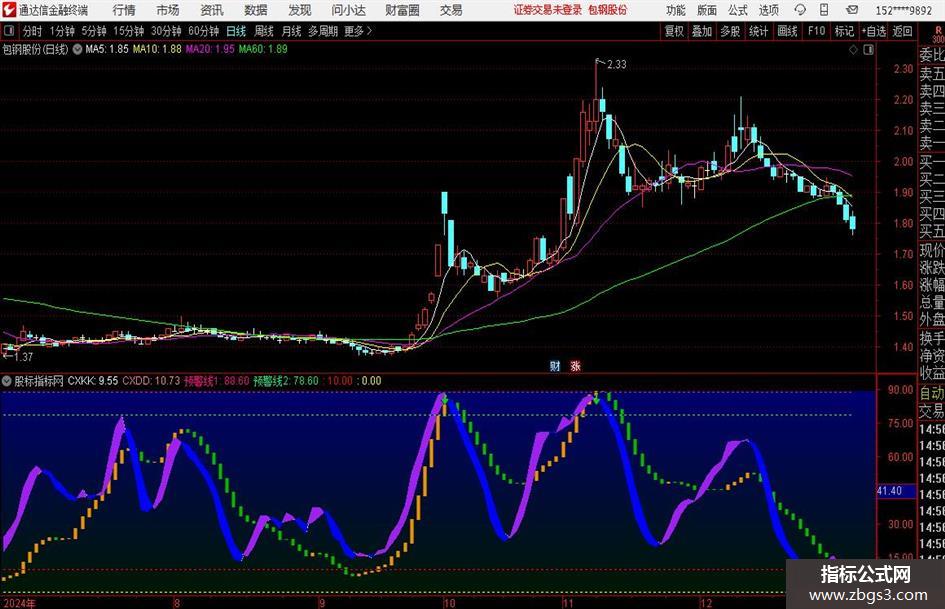Open the 问小达 menu
This screenshot has width=945, height=609.
point(348,10)
